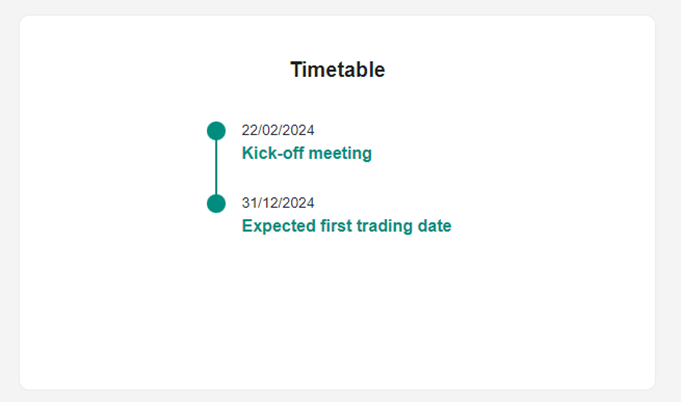Image resolution: width=681 pixels, height=402 pixels.
Task: Click the word "first" in second label
Action: coord(336,226)
